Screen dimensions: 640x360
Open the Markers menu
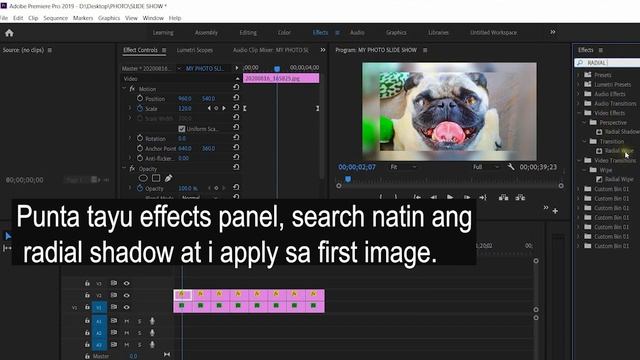point(83,18)
